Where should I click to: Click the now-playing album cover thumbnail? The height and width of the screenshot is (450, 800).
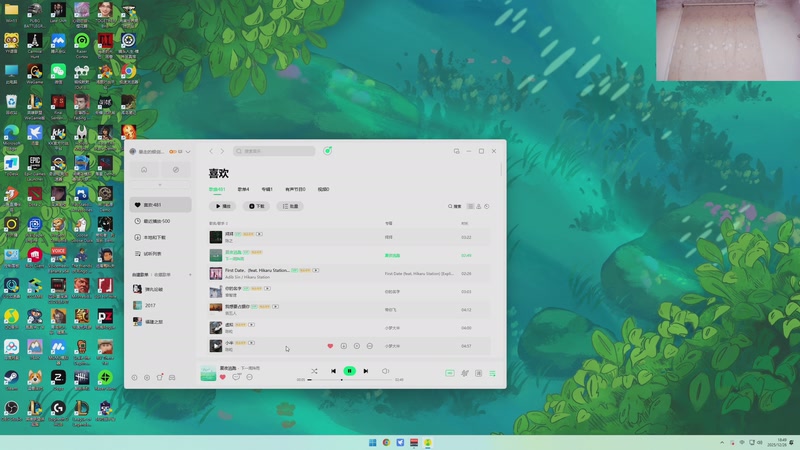click(x=208, y=373)
